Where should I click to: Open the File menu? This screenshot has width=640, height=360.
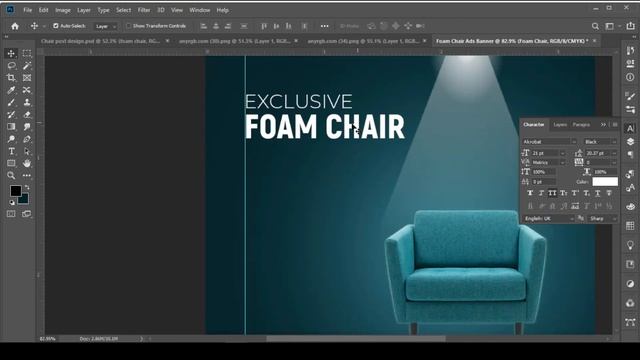coord(27,10)
